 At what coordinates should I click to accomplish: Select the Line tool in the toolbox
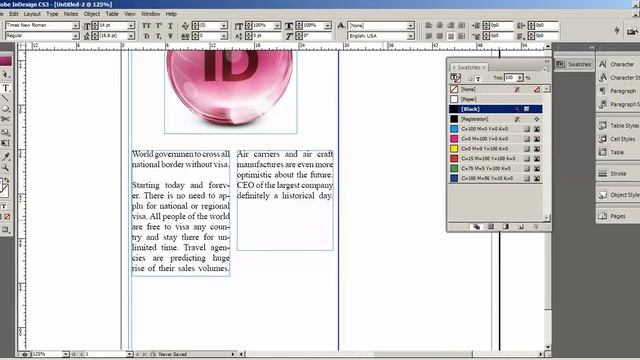(5, 99)
